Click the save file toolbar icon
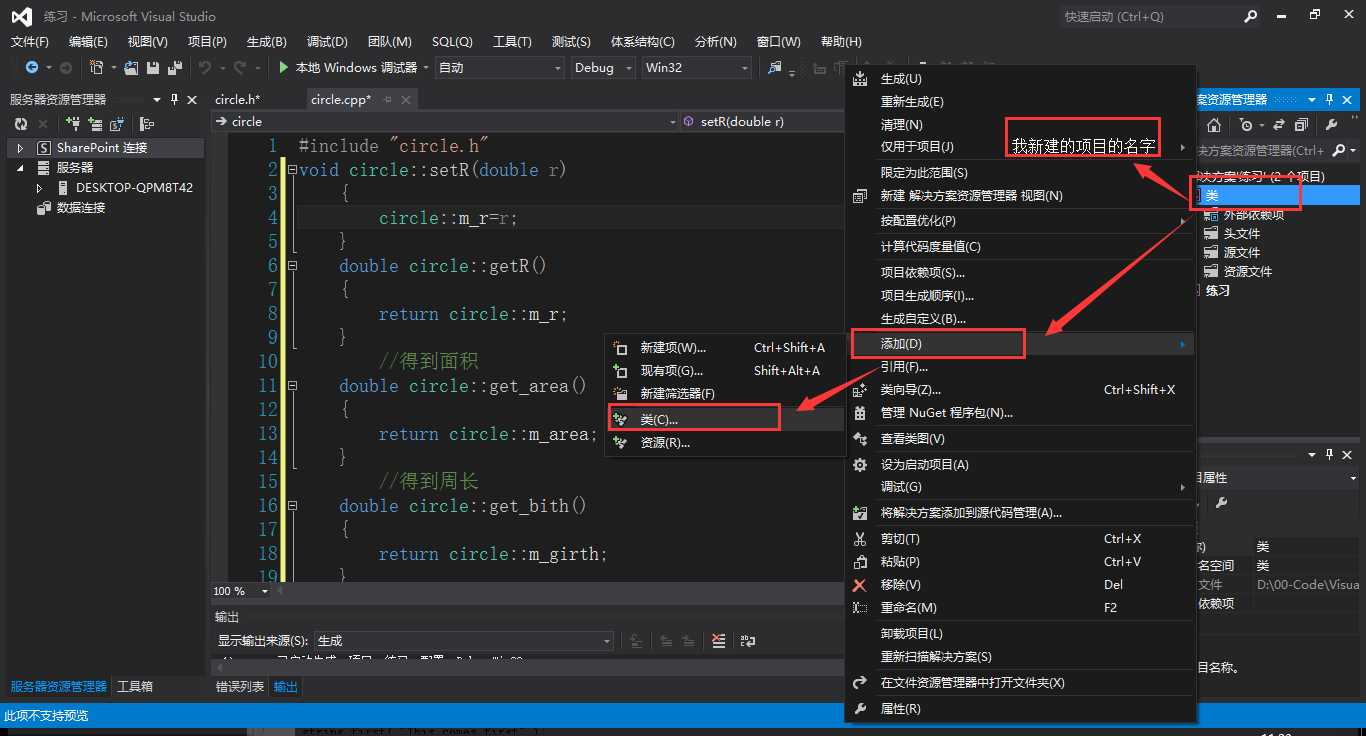1366x736 pixels. pyautogui.click(x=153, y=68)
